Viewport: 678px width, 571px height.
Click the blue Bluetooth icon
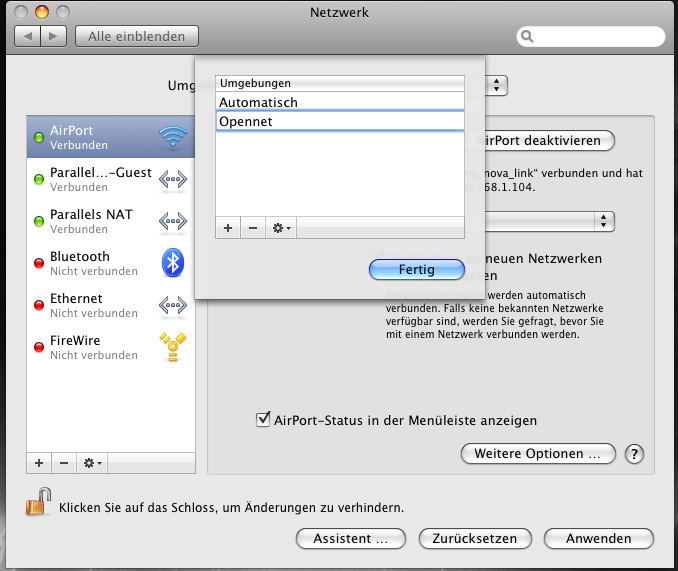coord(173,263)
